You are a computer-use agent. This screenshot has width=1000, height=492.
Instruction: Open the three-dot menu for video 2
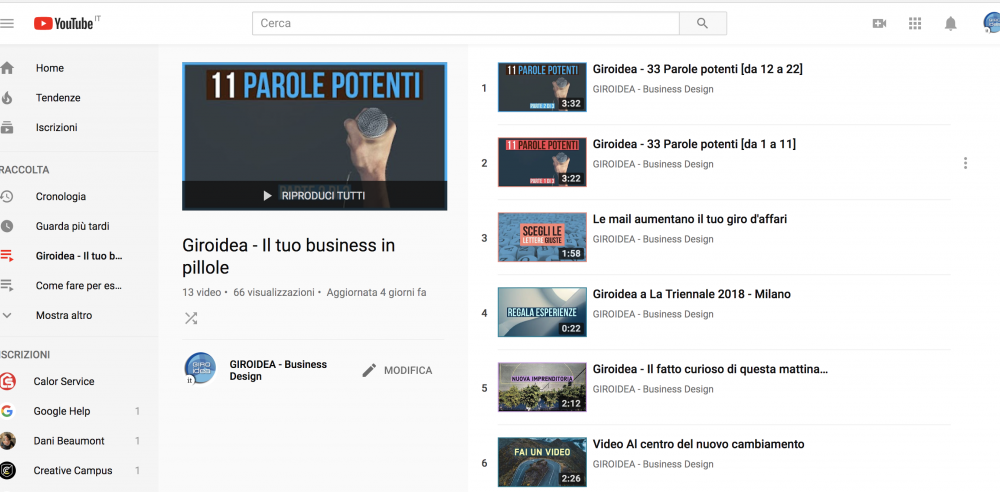[966, 163]
